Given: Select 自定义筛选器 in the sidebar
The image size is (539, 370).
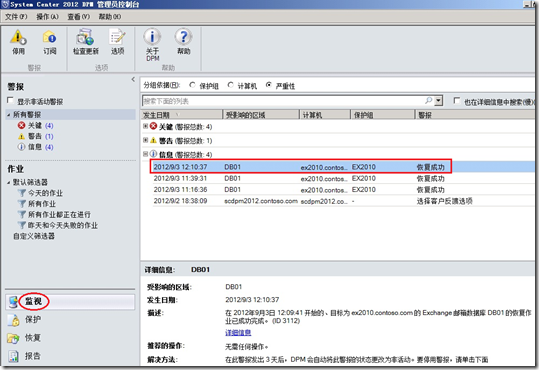Looking at the screenshot, I should point(34,236).
